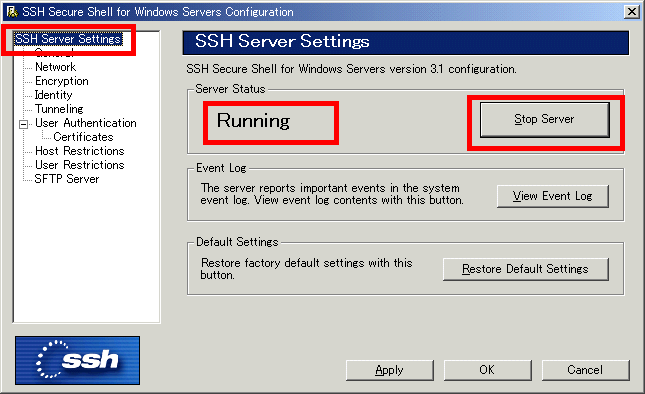
Task: Open the Network settings page
Action: (56, 67)
